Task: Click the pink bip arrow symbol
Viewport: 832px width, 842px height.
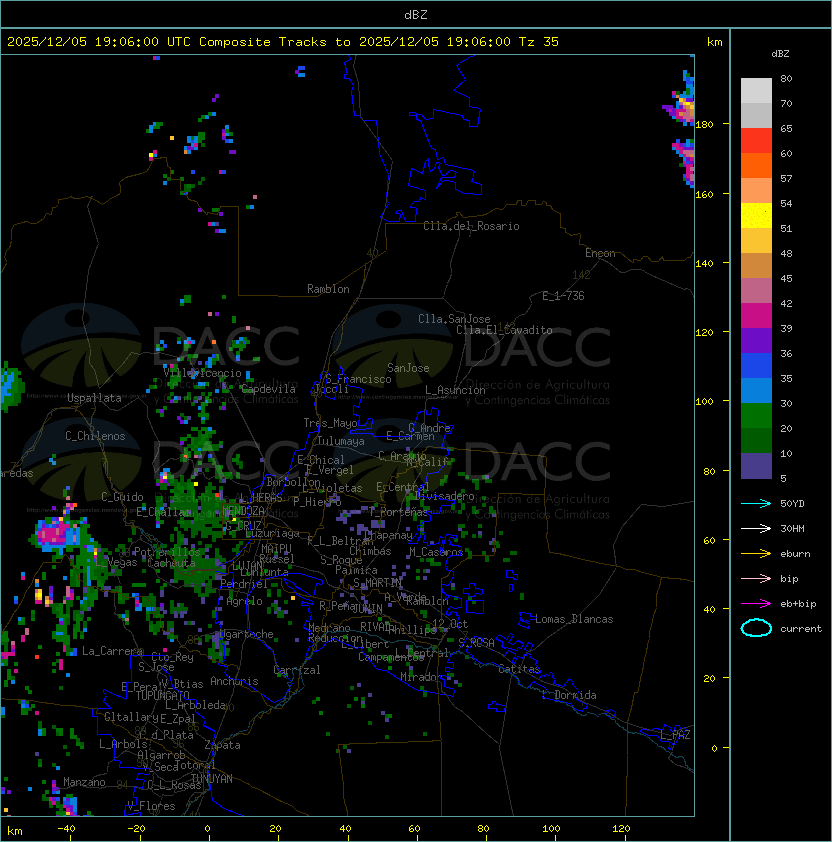Action: tap(756, 579)
